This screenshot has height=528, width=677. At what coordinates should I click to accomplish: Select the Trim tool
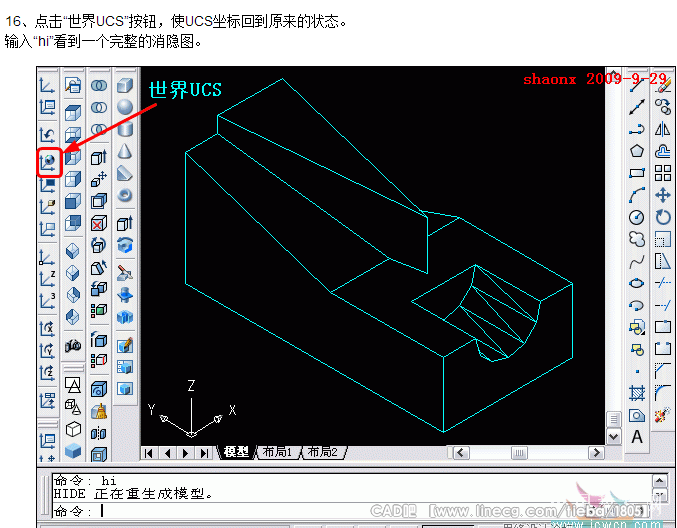pyautogui.click(x=663, y=283)
